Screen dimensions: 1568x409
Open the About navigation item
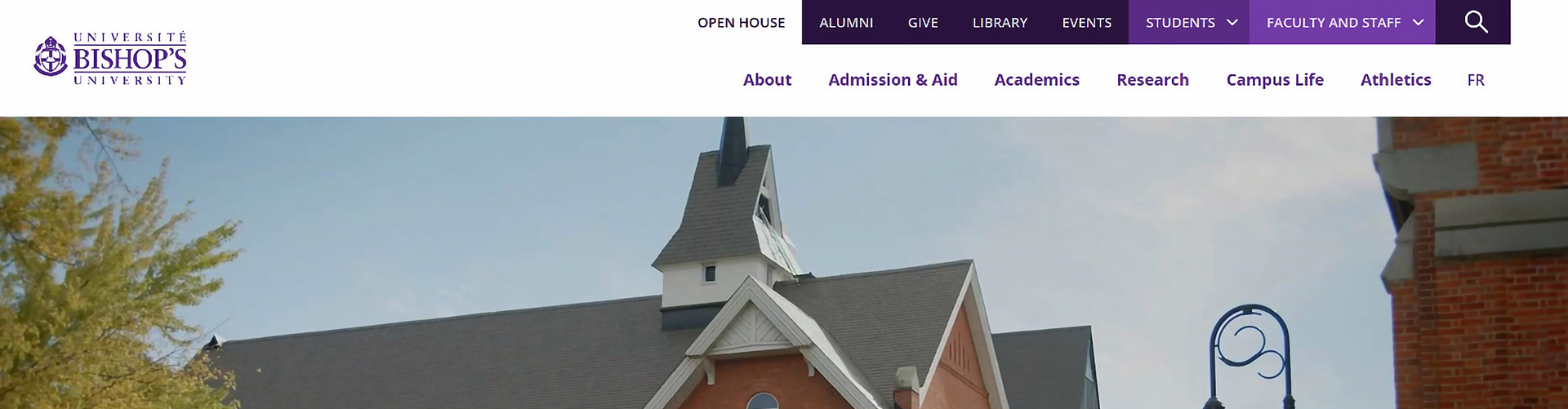pyautogui.click(x=767, y=80)
